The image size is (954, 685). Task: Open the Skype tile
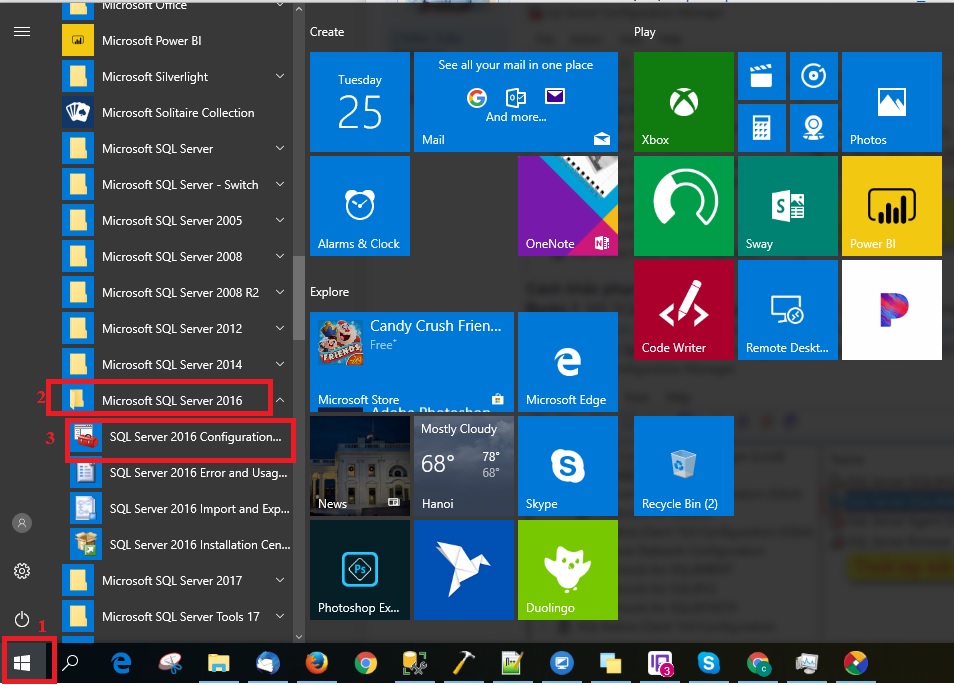(x=568, y=466)
